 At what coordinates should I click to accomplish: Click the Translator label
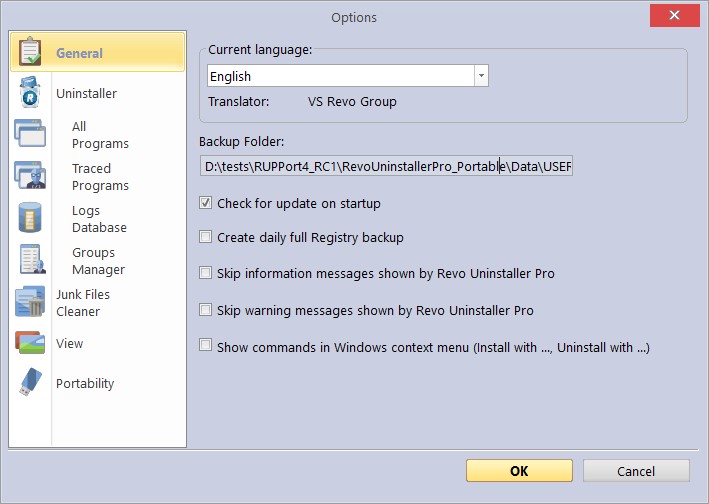pos(238,101)
